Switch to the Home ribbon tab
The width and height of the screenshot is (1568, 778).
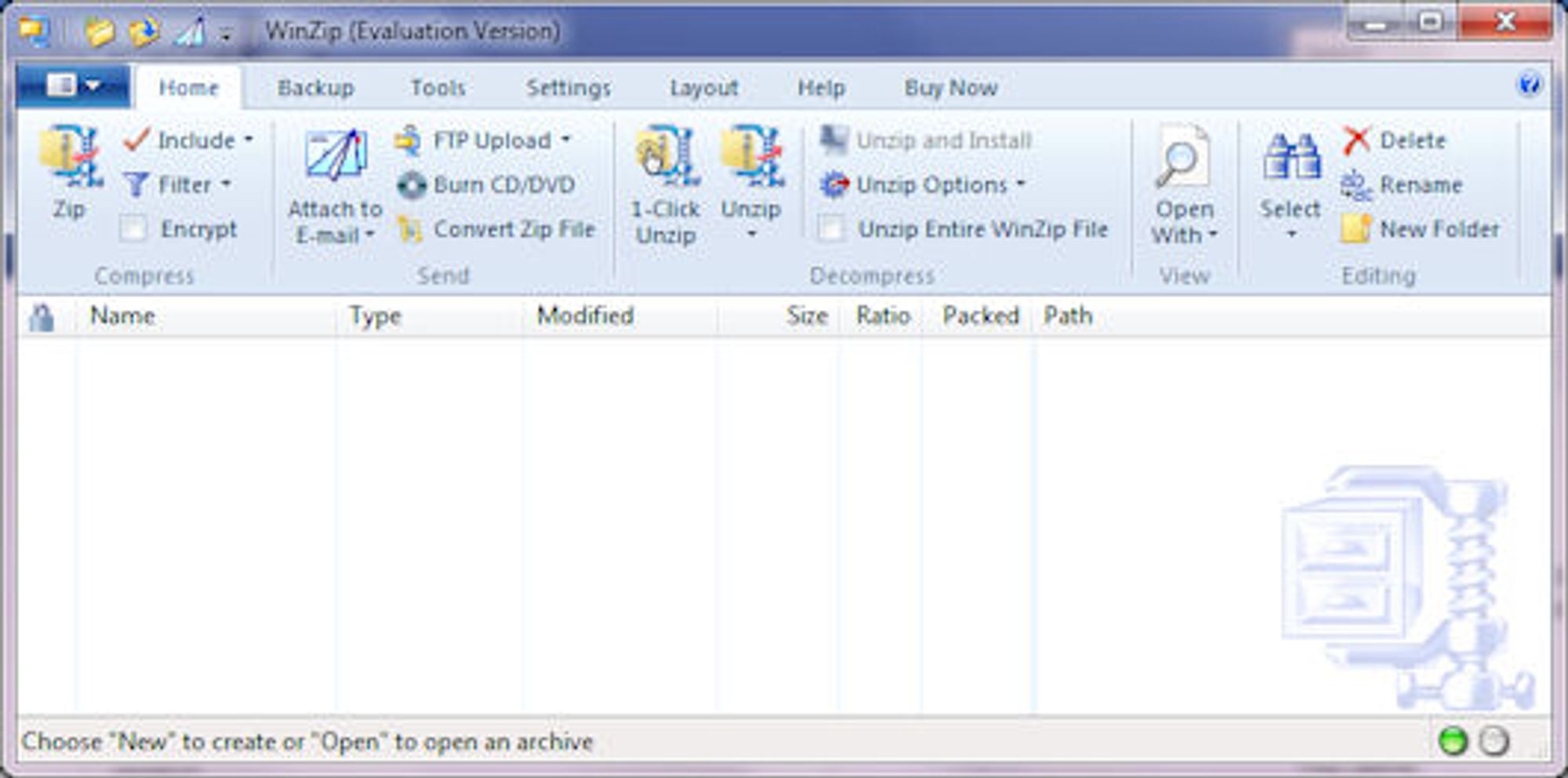point(188,88)
